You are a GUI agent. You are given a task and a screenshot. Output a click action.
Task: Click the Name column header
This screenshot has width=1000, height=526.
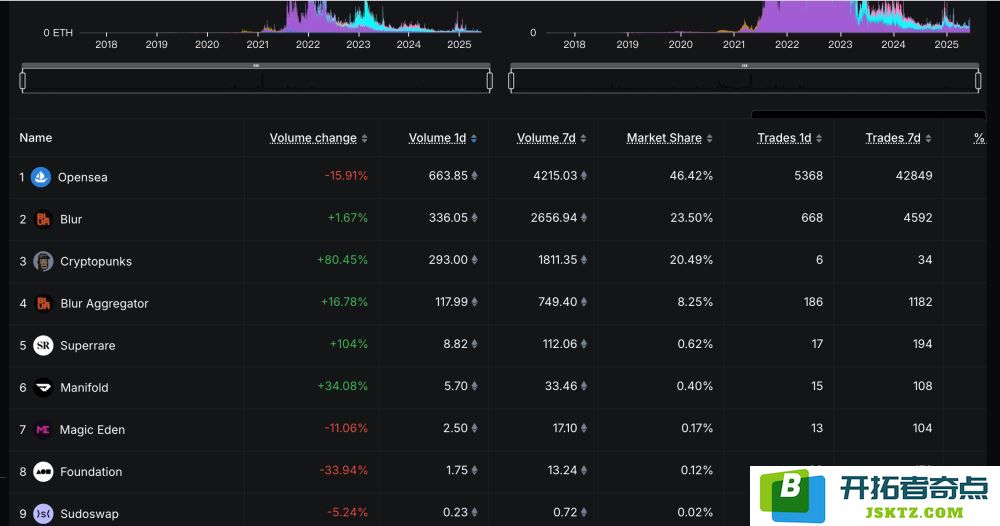tap(36, 138)
